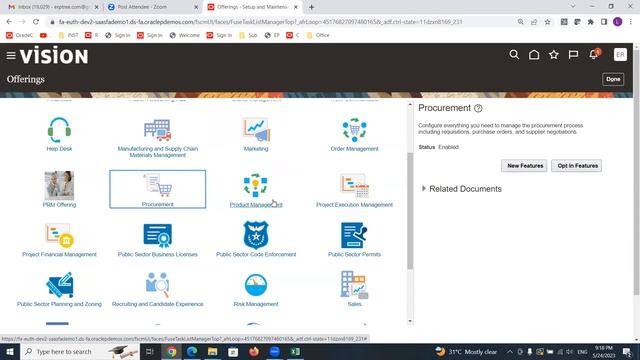Open a new browser tab
This screenshot has height=360, width=640.
coord(311,7)
